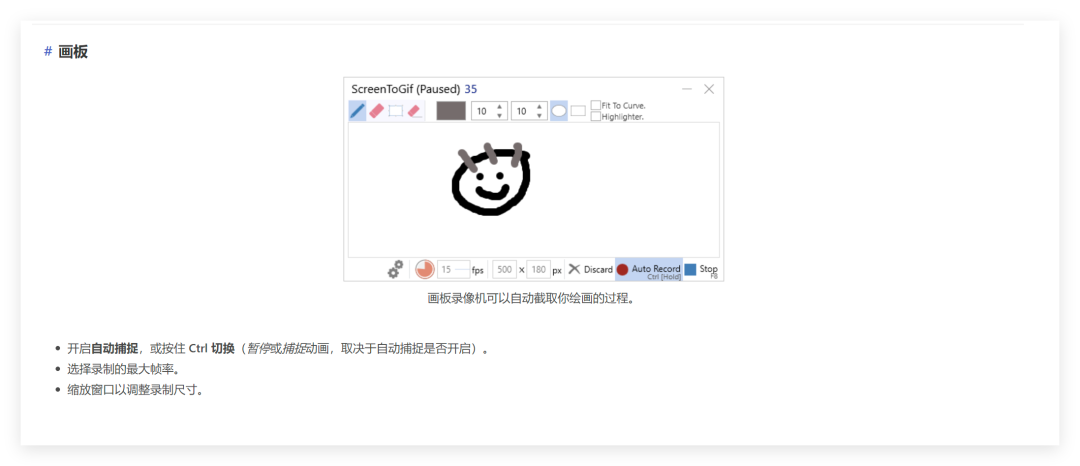Click the orange frame rate clock icon

425,269
